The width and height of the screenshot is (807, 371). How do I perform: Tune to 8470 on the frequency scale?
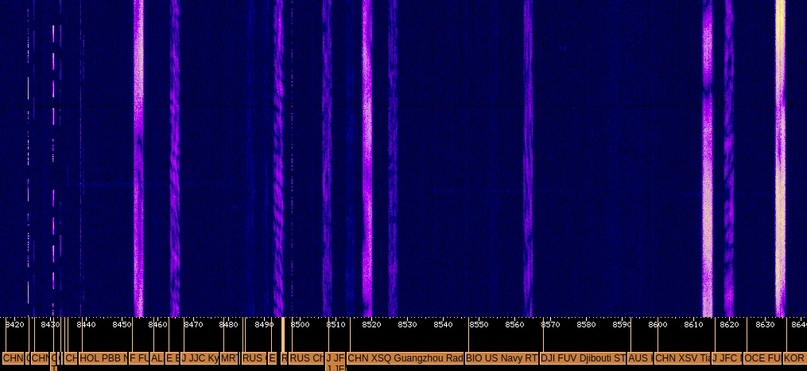[x=193, y=325]
